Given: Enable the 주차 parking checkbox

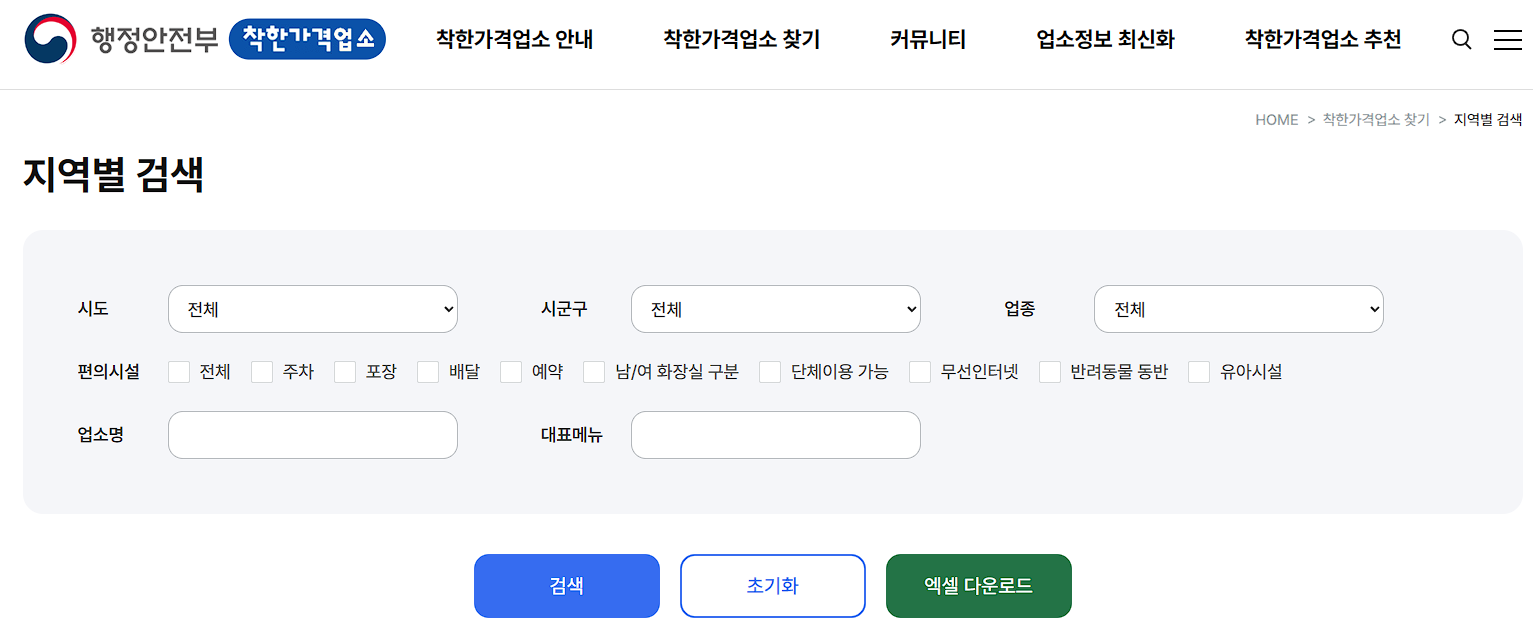Looking at the screenshot, I should coord(262,371).
